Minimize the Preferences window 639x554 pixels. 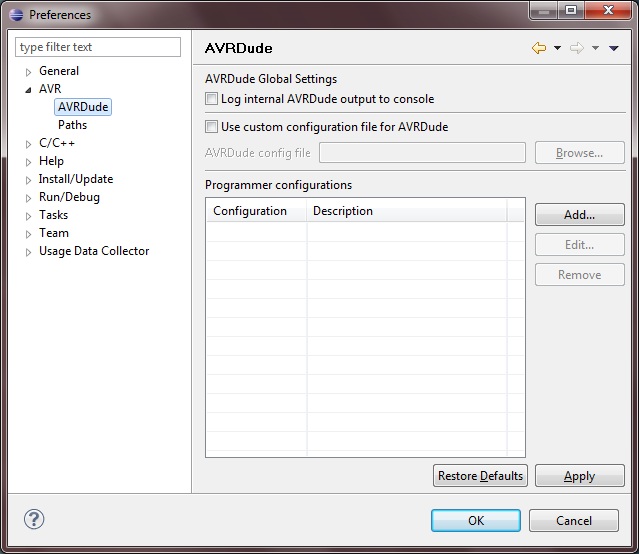click(544, 10)
